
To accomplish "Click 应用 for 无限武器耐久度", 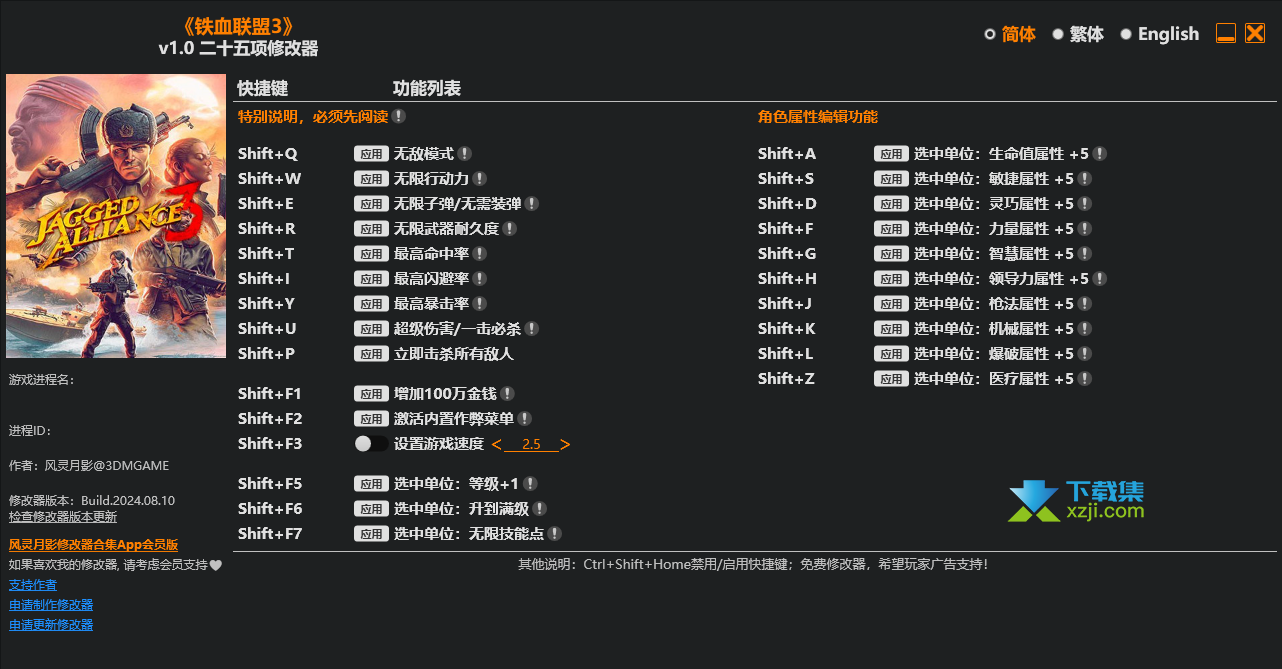I will [x=372, y=229].
